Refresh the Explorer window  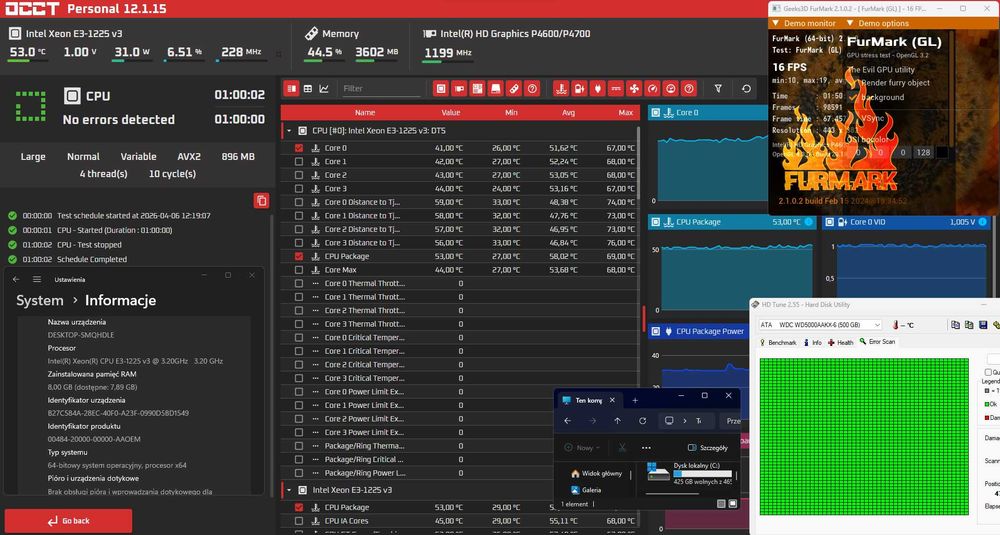click(x=643, y=421)
